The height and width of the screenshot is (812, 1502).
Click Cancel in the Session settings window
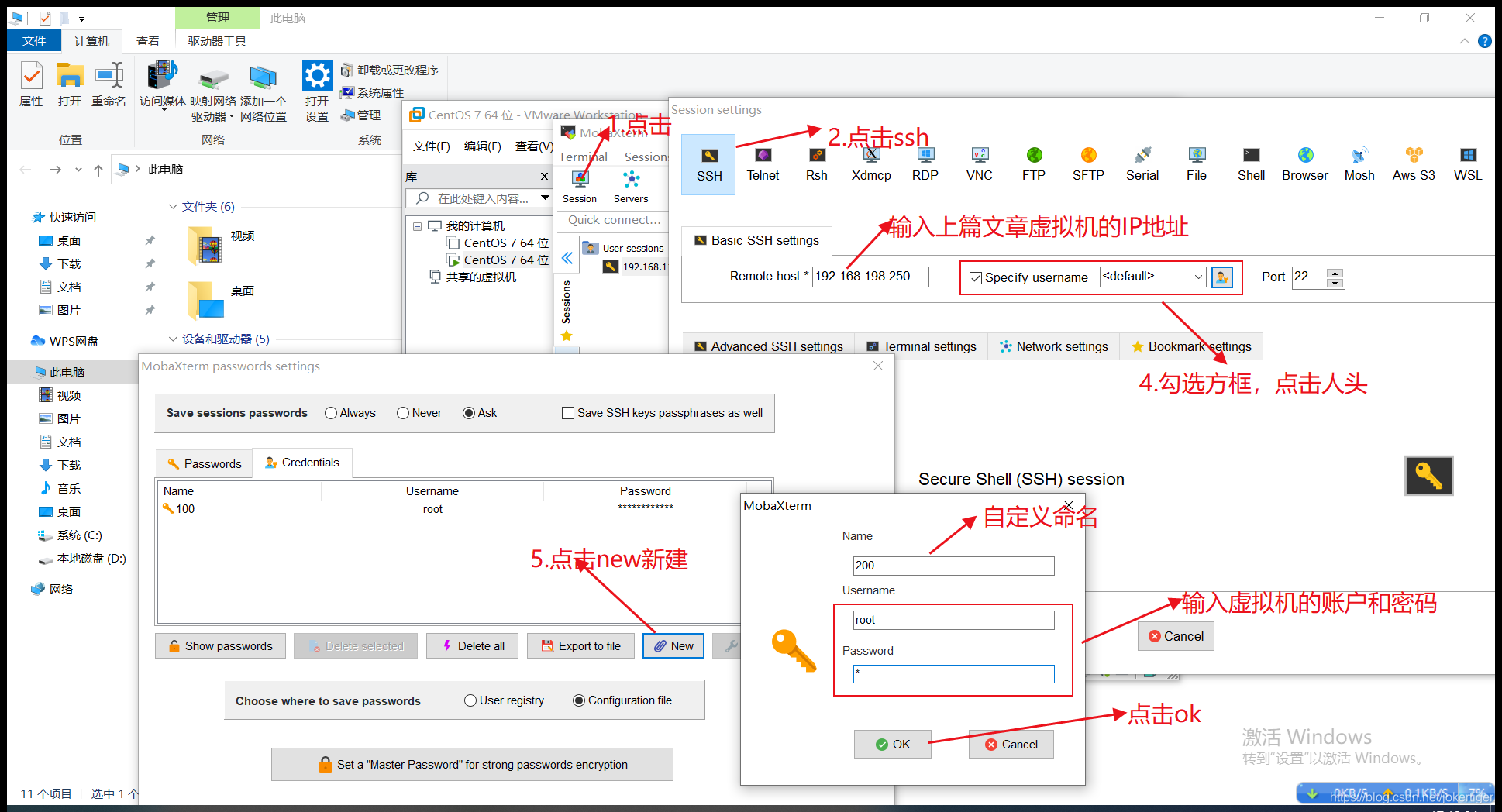coord(1176,636)
